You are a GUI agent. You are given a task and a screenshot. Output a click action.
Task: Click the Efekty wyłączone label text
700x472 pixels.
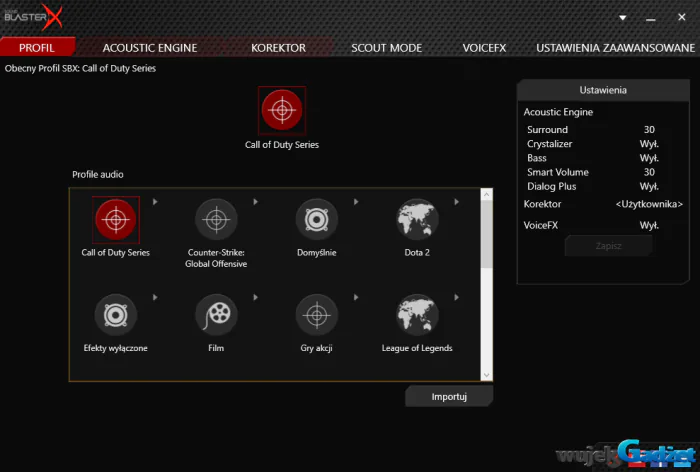(116, 348)
